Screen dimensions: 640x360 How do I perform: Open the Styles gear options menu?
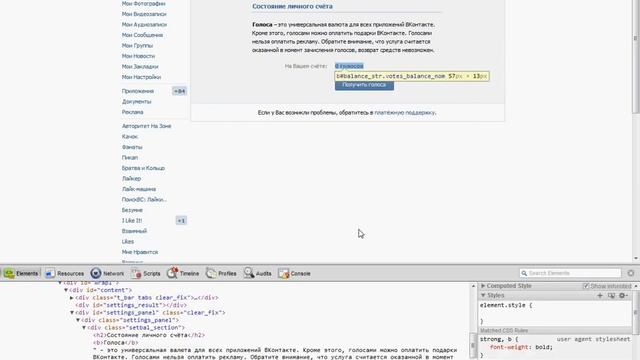pyautogui.click(x=623, y=296)
